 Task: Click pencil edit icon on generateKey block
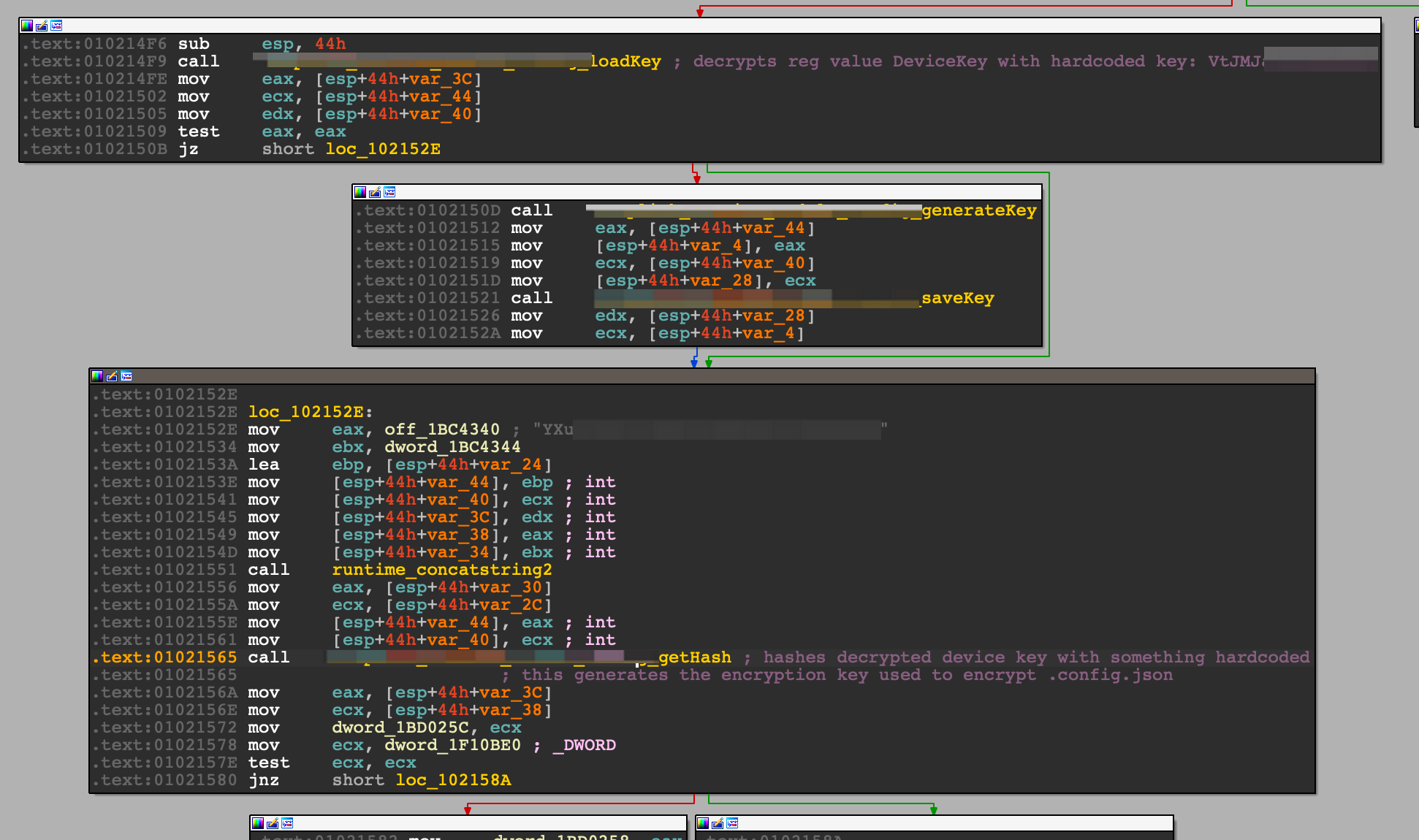click(x=375, y=192)
